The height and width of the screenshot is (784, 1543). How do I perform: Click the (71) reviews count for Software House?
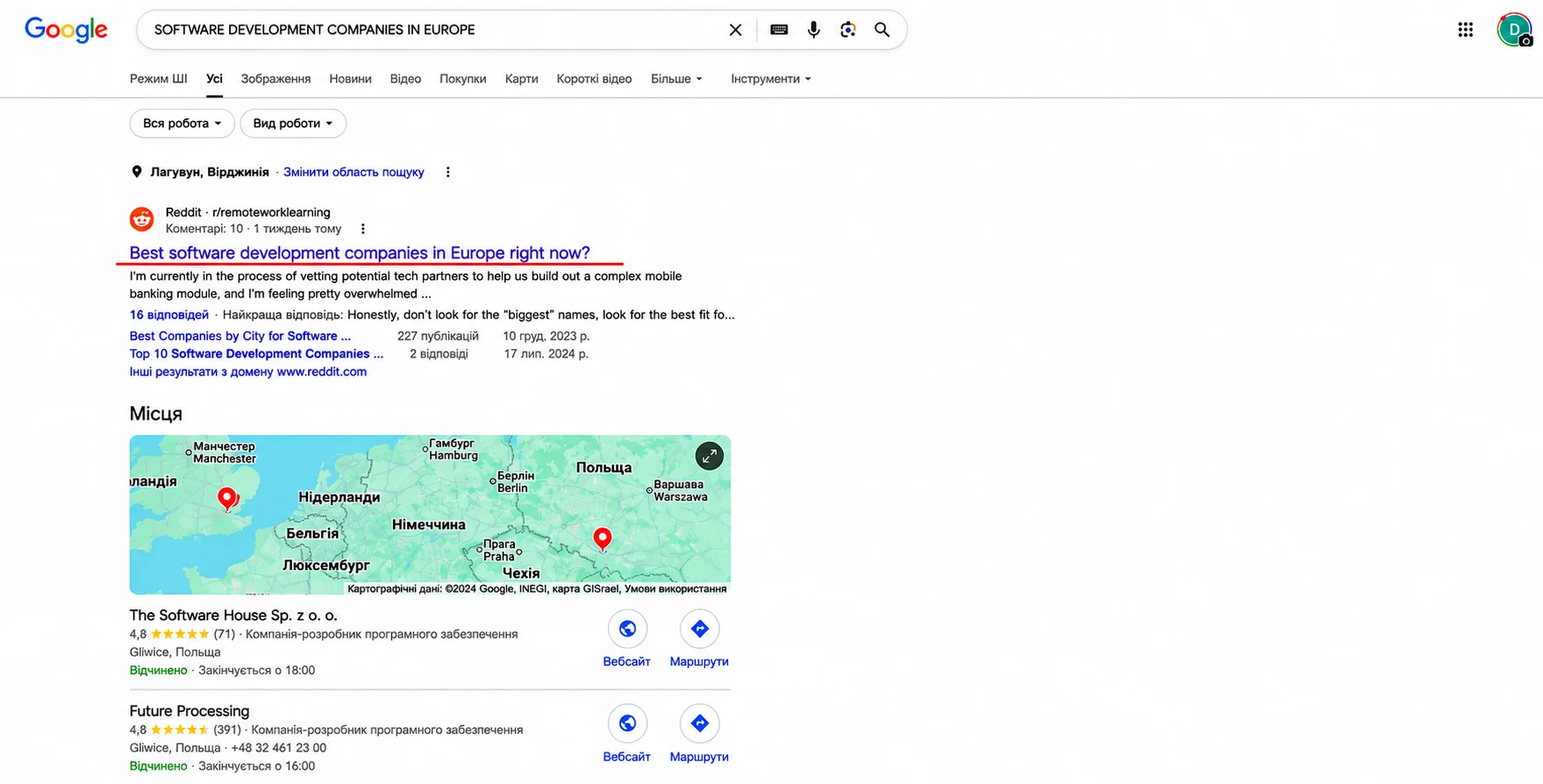point(225,634)
